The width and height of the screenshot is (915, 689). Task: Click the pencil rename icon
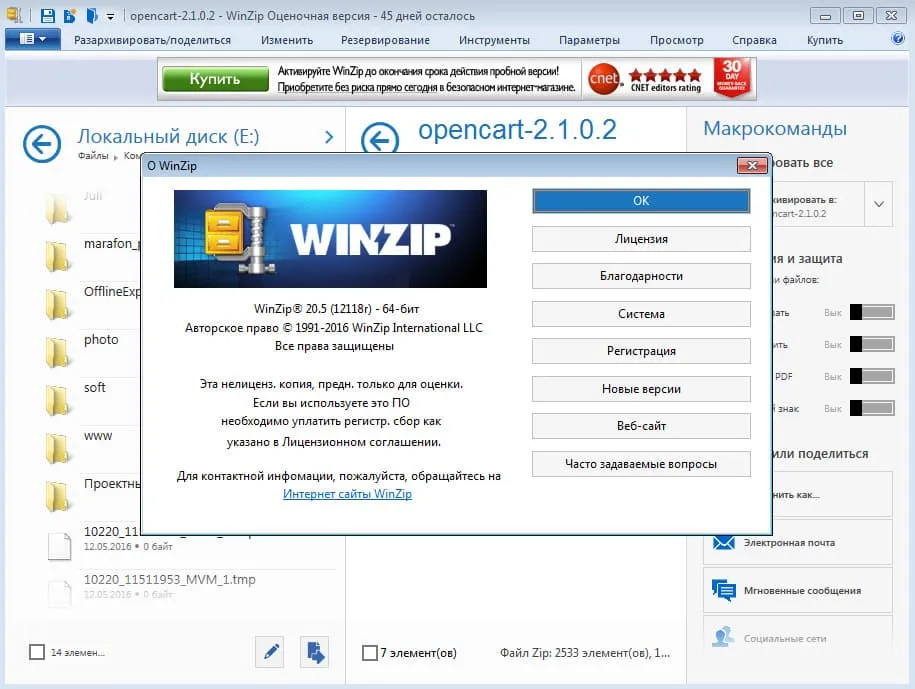(270, 652)
